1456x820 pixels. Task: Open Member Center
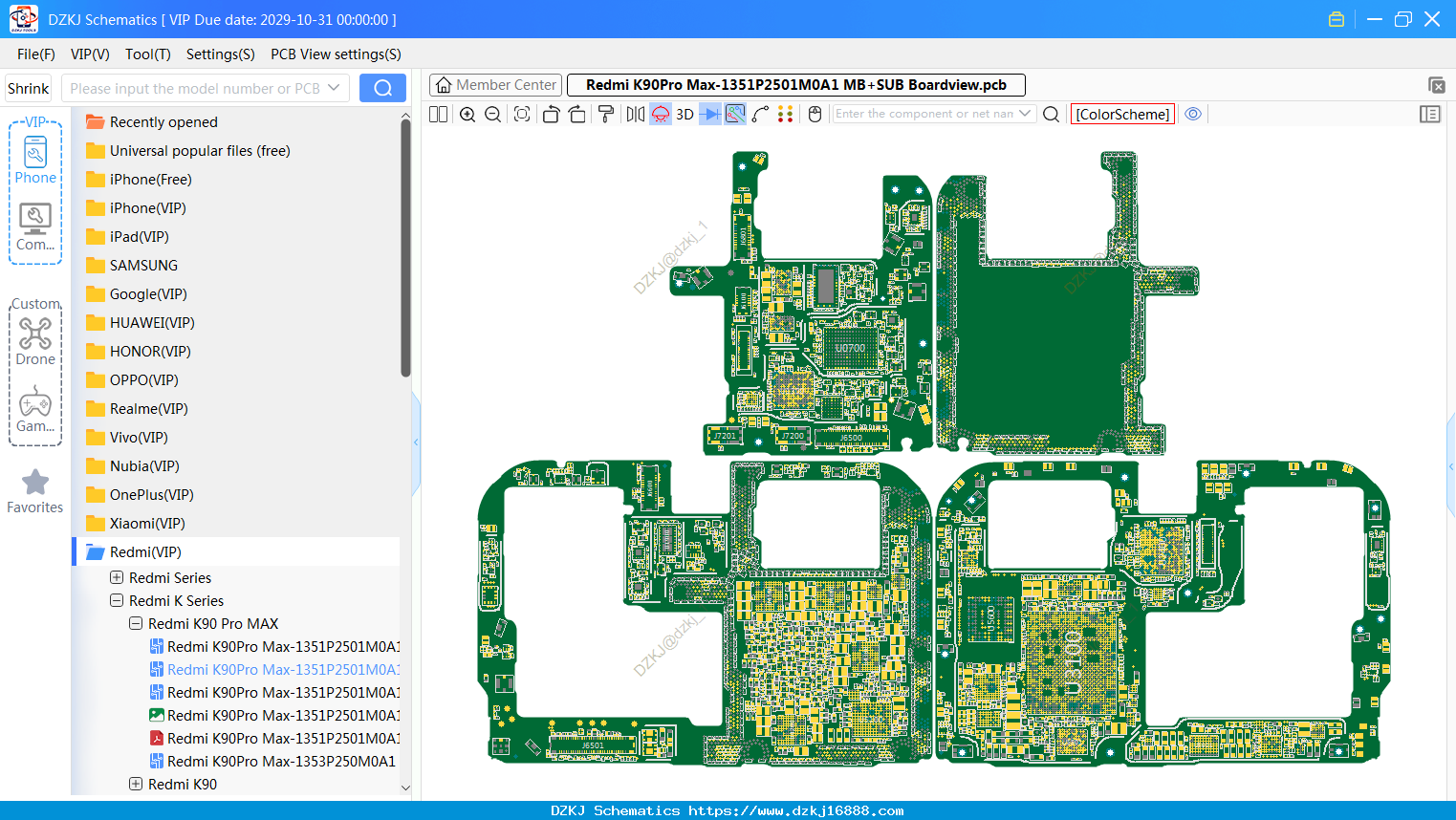click(x=496, y=85)
